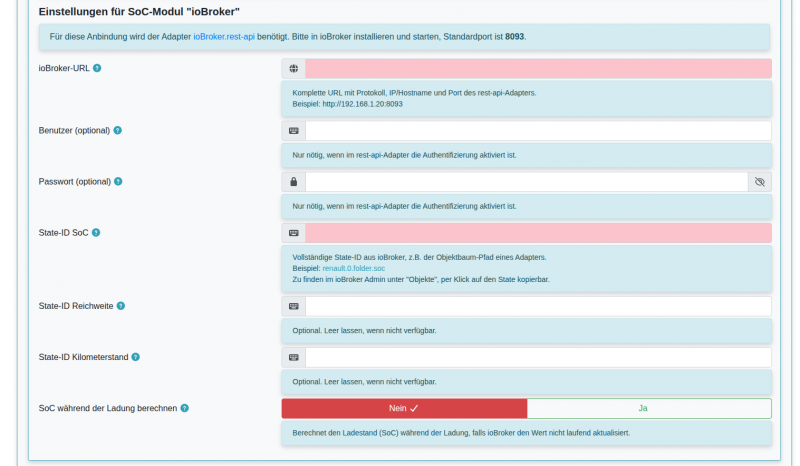
Task: Focus the Benutzer (optional) input field
Action: (x=538, y=131)
